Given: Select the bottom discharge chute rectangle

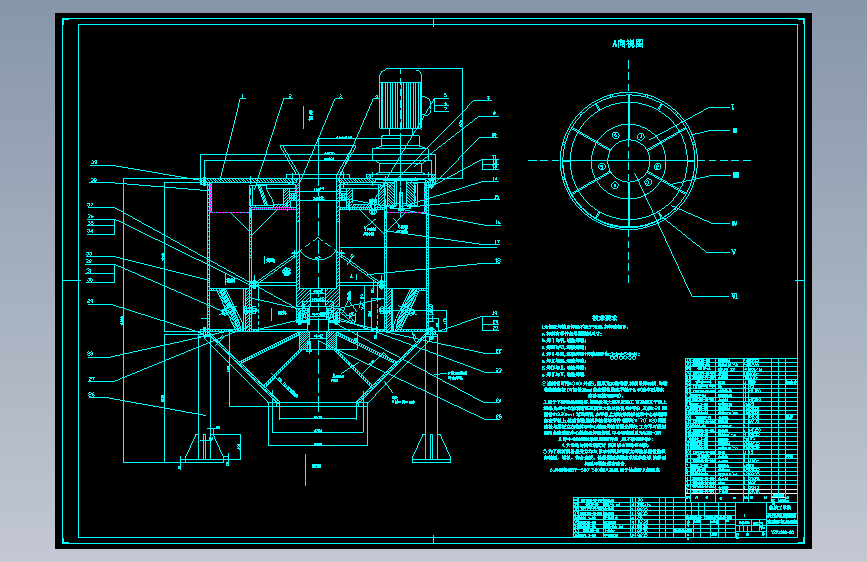Looking at the screenshot, I should (318, 424).
